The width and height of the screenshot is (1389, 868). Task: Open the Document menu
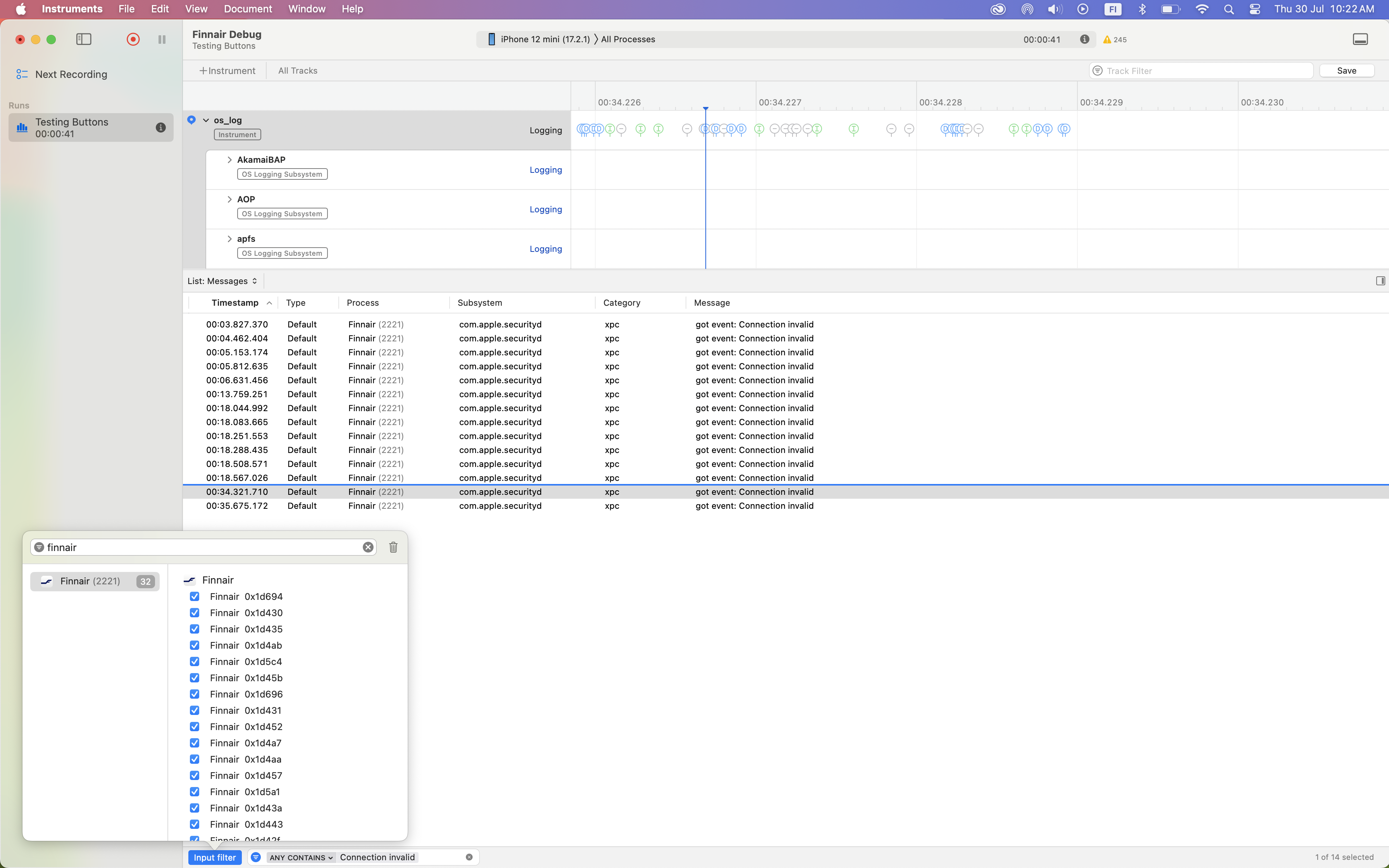(x=248, y=9)
